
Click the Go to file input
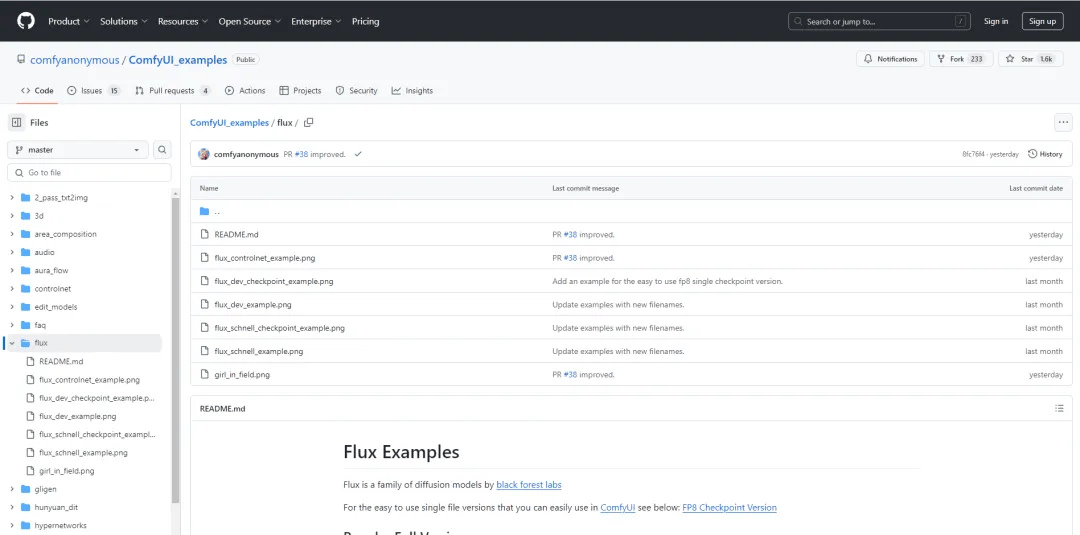pos(90,172)
